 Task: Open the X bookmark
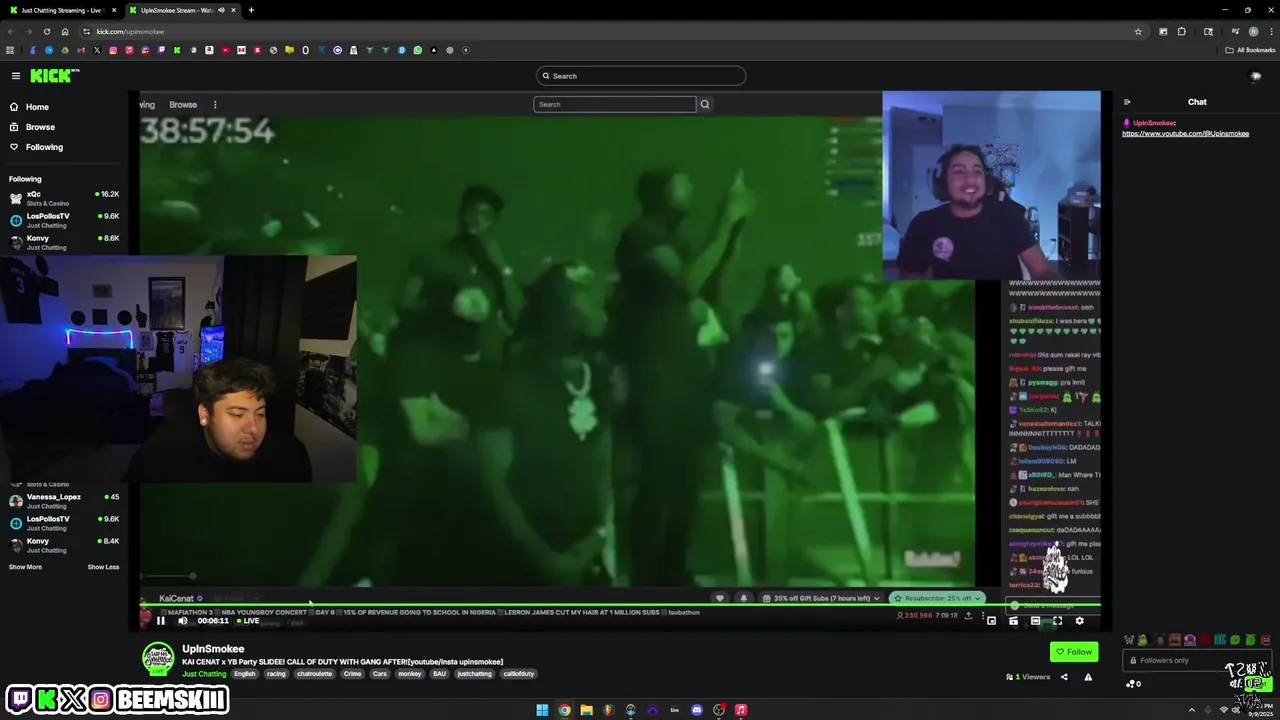(x=97, y=50)
